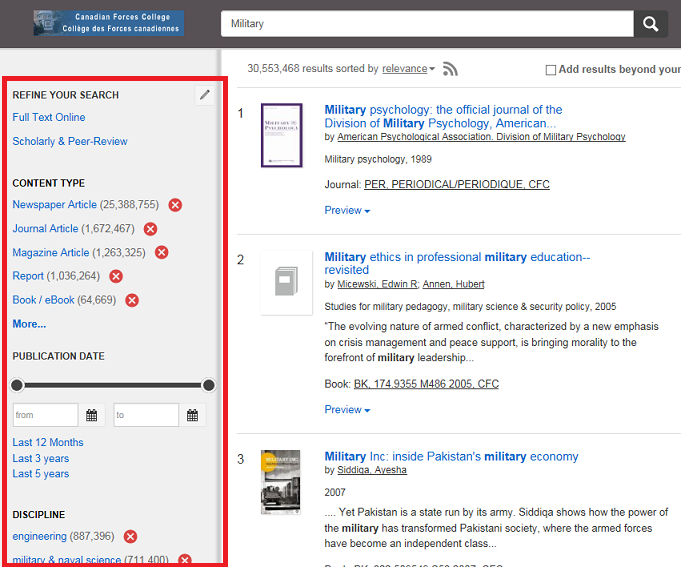Filter by Full Text Online

49,117
